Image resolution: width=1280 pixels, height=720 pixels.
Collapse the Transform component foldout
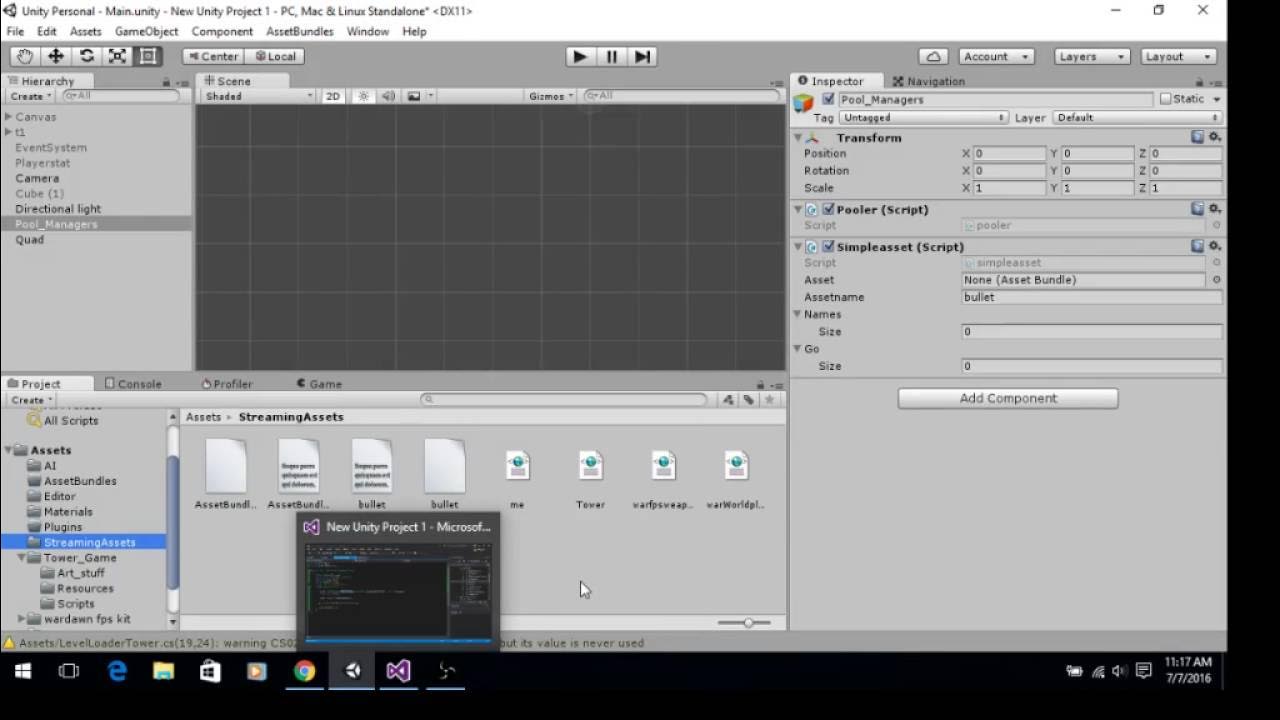[x=798, y=138]
